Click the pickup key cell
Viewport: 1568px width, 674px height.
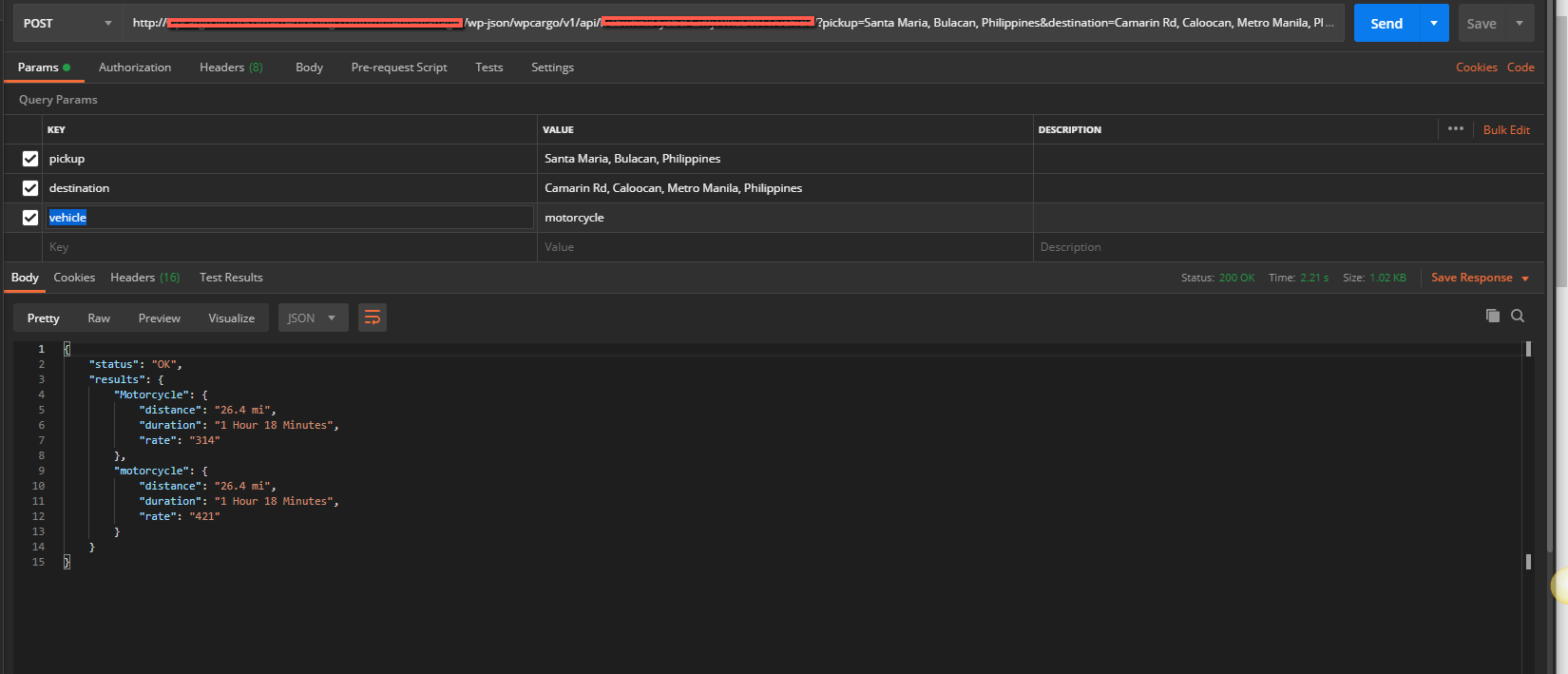pos(291,159)
